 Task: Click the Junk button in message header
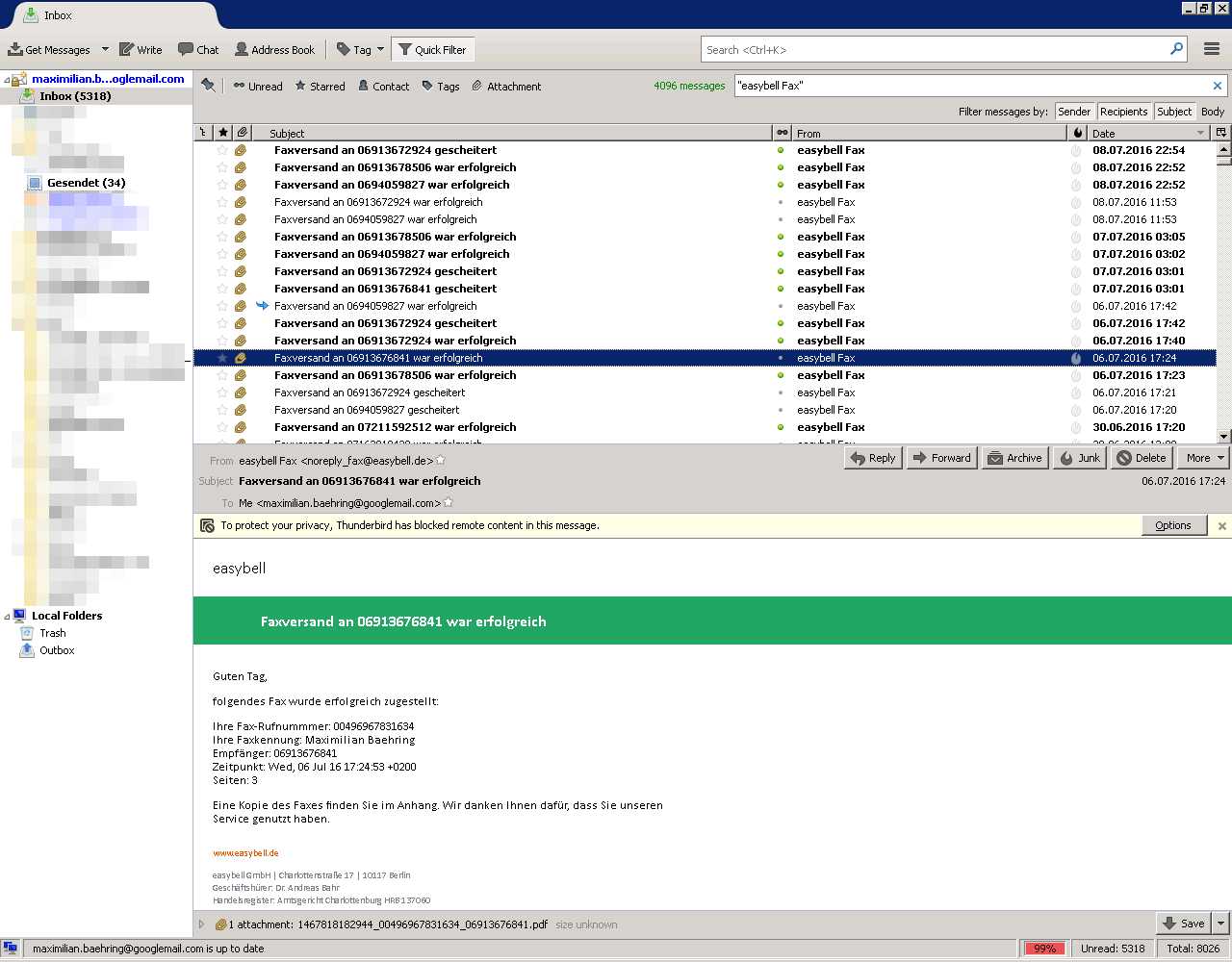coord(1079,458)
